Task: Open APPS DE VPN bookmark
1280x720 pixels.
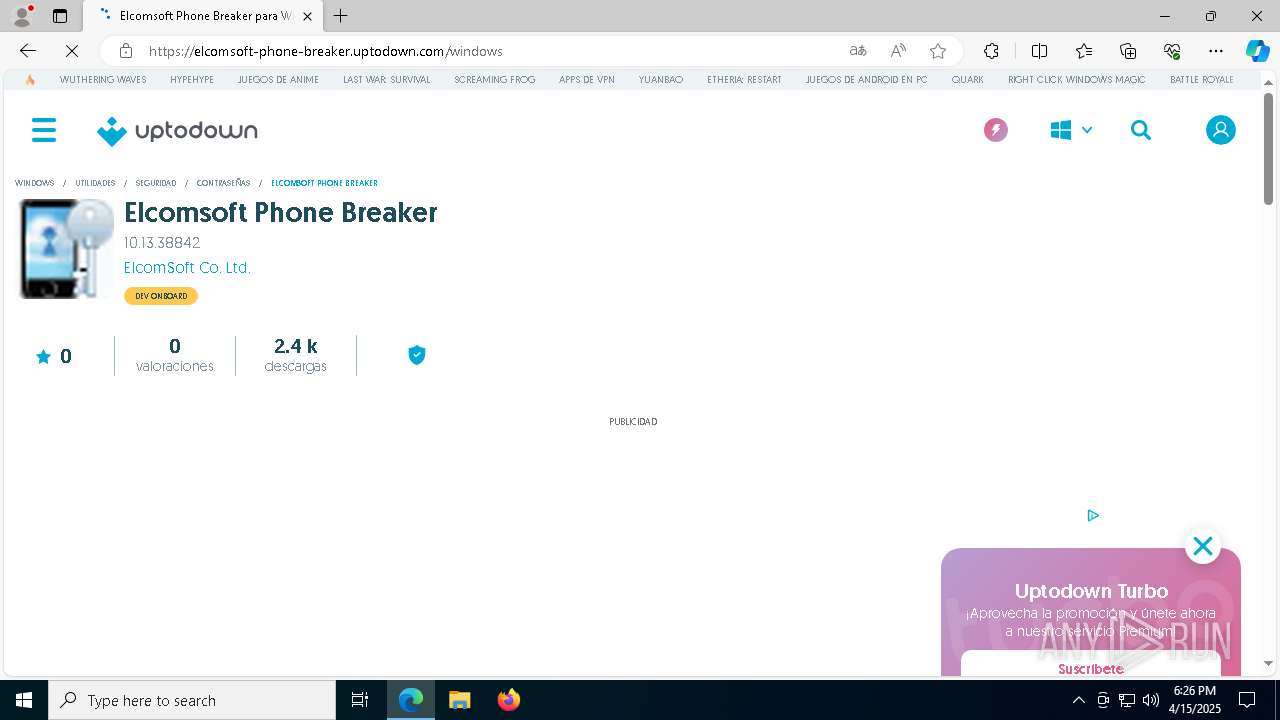Action: pos(587,79)
